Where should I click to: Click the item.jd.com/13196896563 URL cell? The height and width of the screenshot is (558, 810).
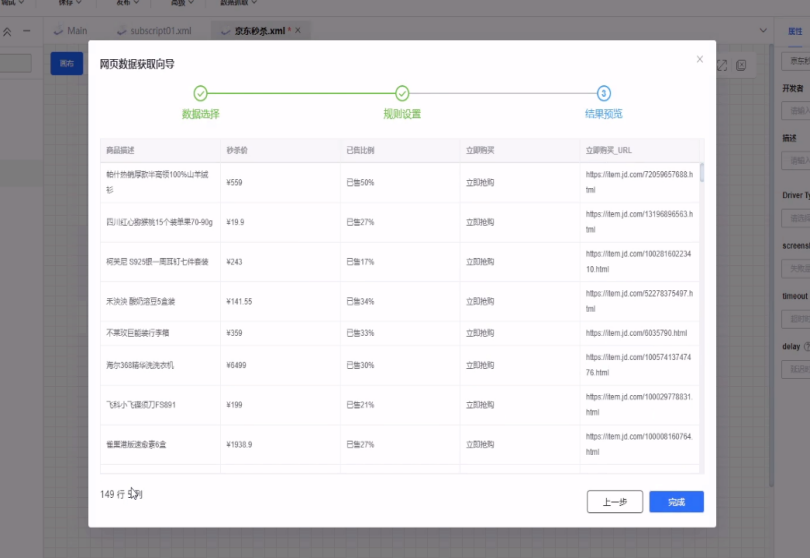[x=640, y=222]
